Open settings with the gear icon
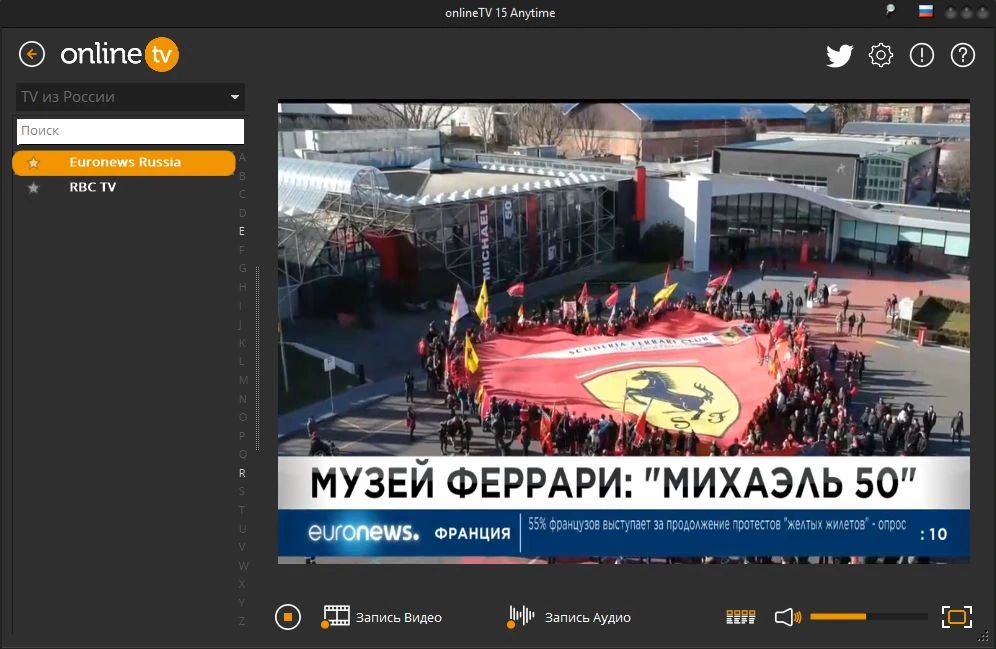996x649 pixels. click(x=880, y=55)
